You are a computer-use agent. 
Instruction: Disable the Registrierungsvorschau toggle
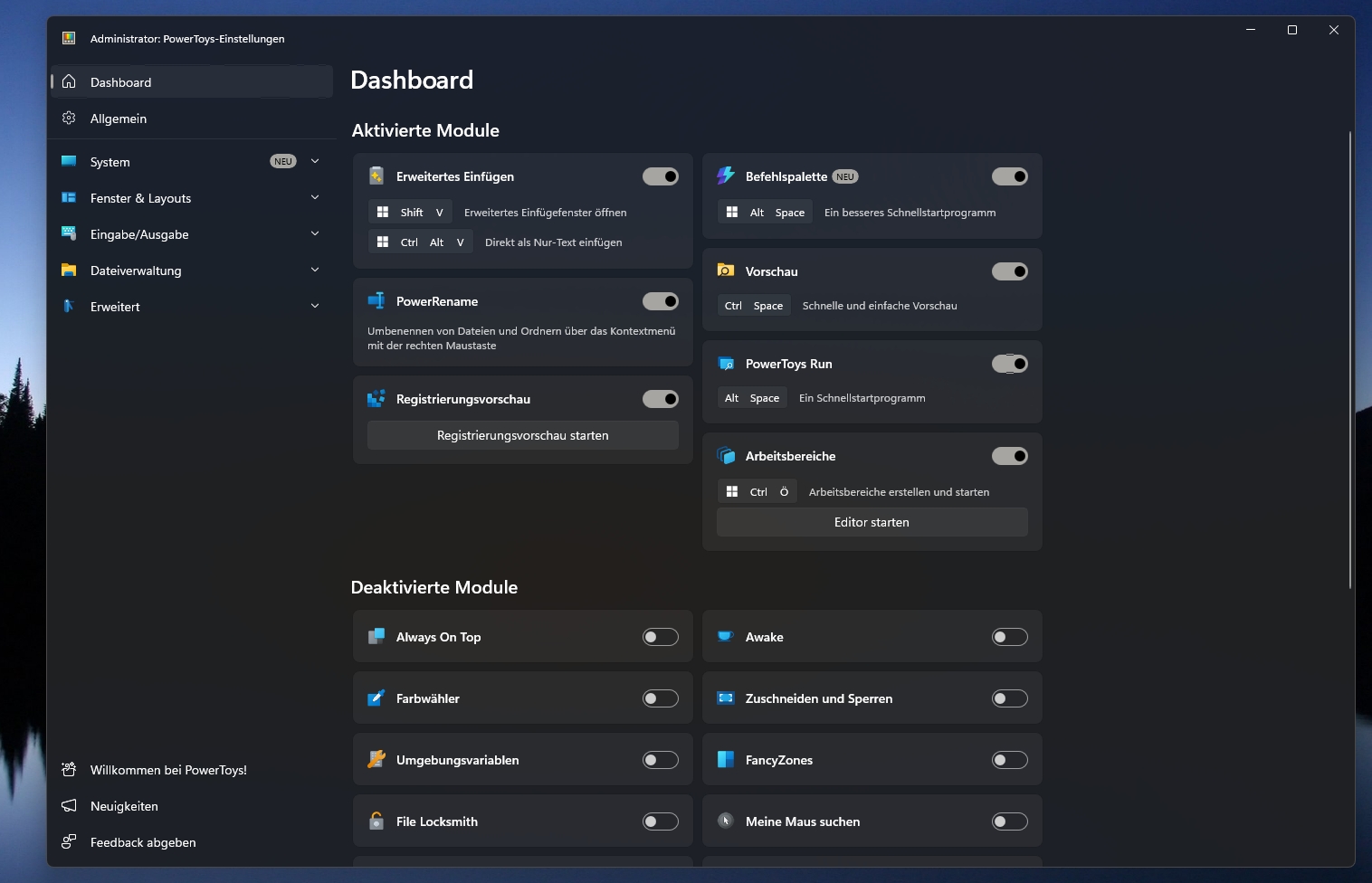pos(661,399)
